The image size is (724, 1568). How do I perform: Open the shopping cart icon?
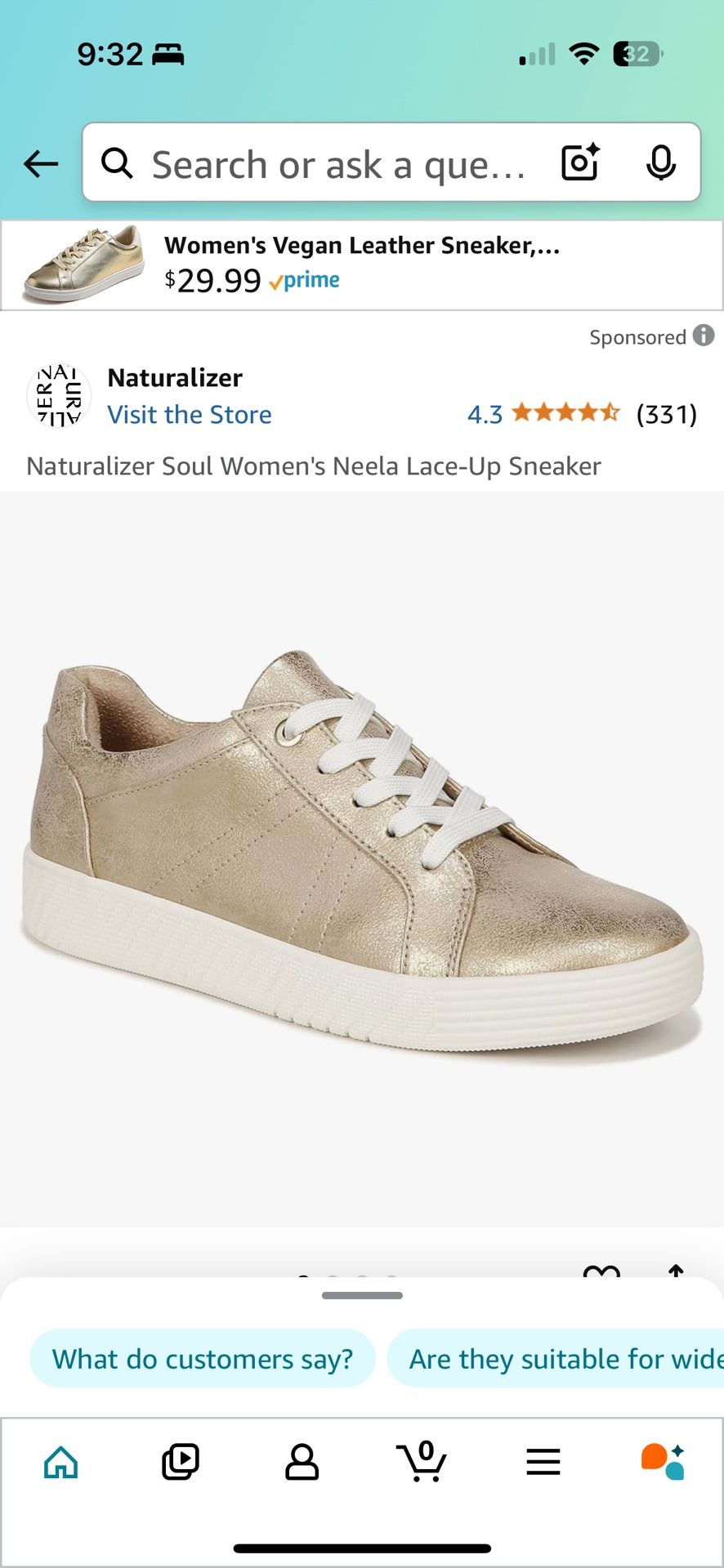point(422,1462)
